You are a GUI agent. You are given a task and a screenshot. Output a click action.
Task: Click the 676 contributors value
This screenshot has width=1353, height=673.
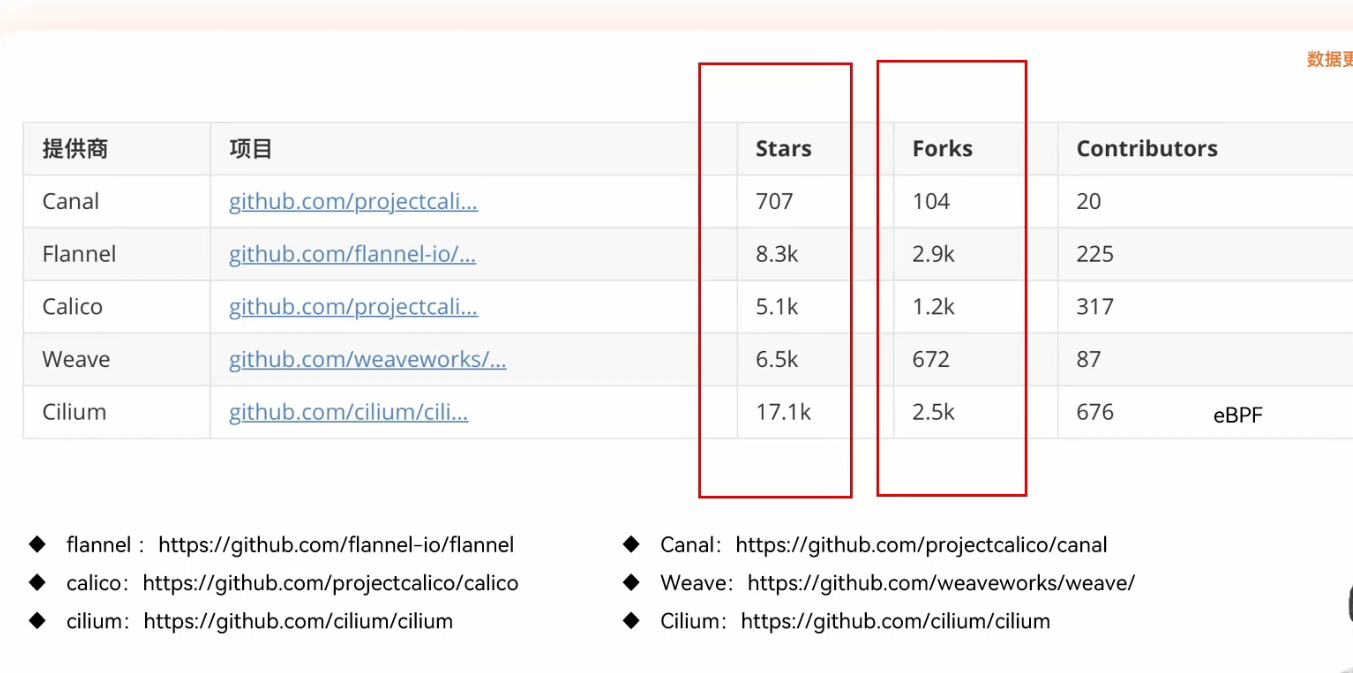1095,413
